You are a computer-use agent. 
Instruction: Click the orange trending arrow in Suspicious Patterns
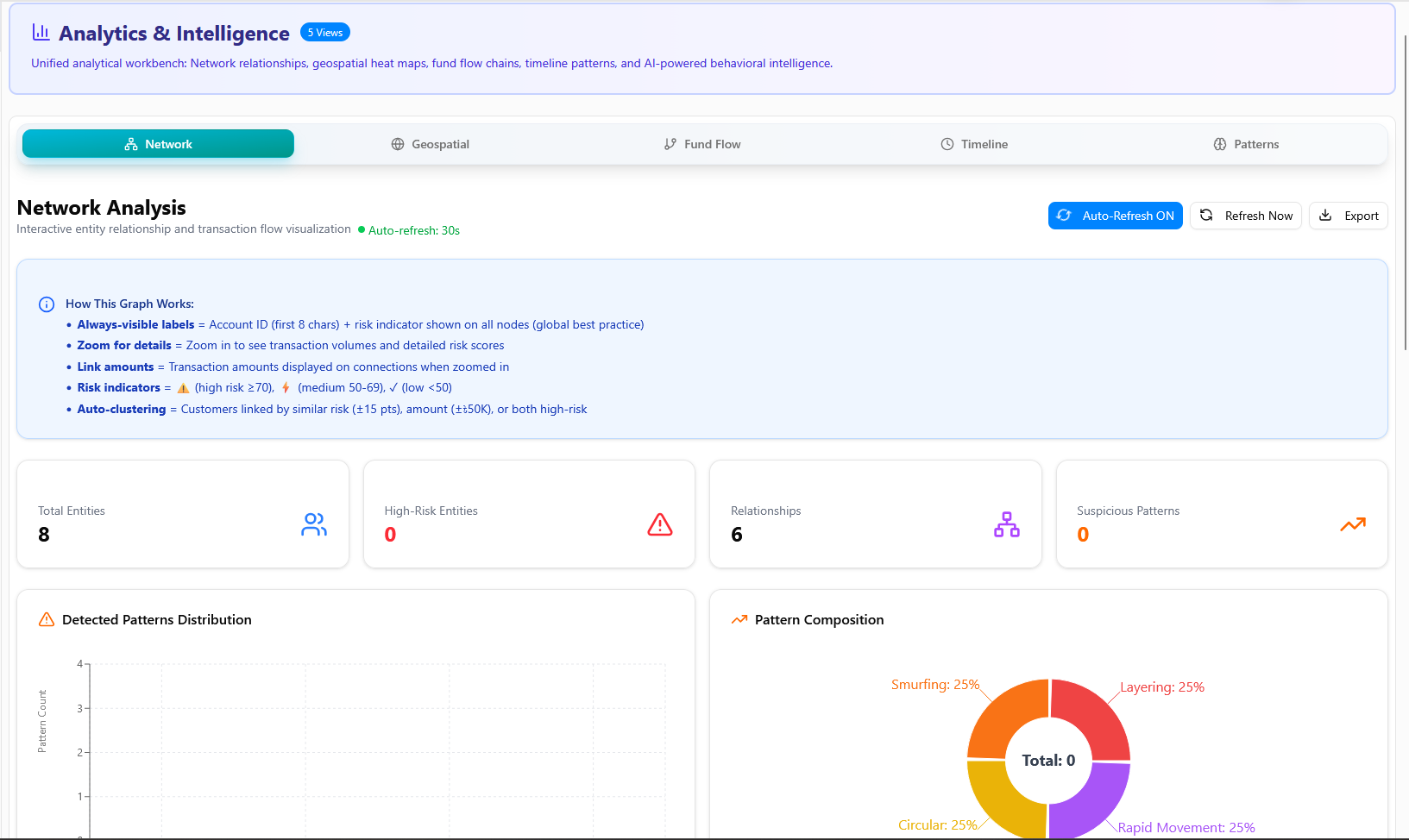pyautogui.click(x=1352, y=524)
